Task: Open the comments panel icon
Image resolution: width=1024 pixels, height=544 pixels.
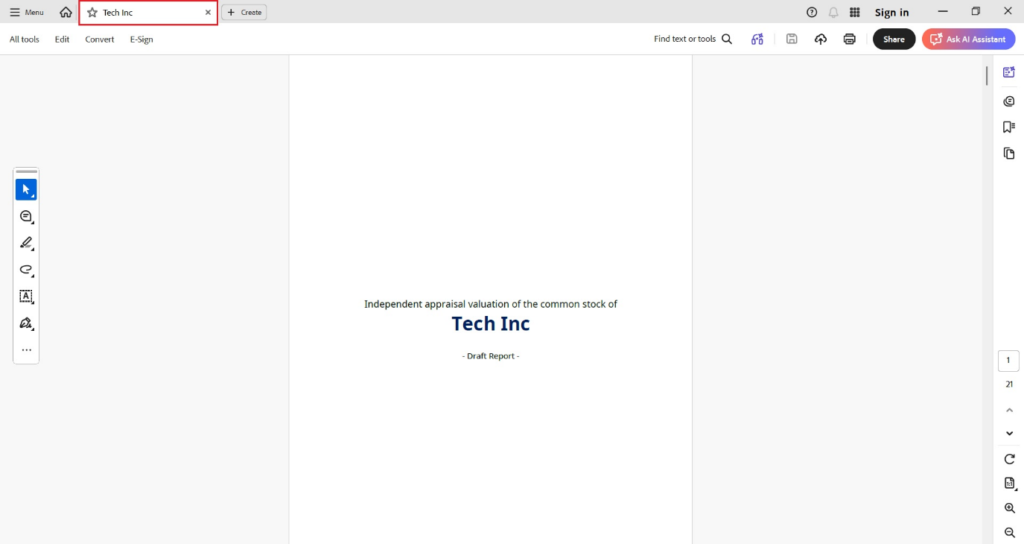Action: point(1008,101)
